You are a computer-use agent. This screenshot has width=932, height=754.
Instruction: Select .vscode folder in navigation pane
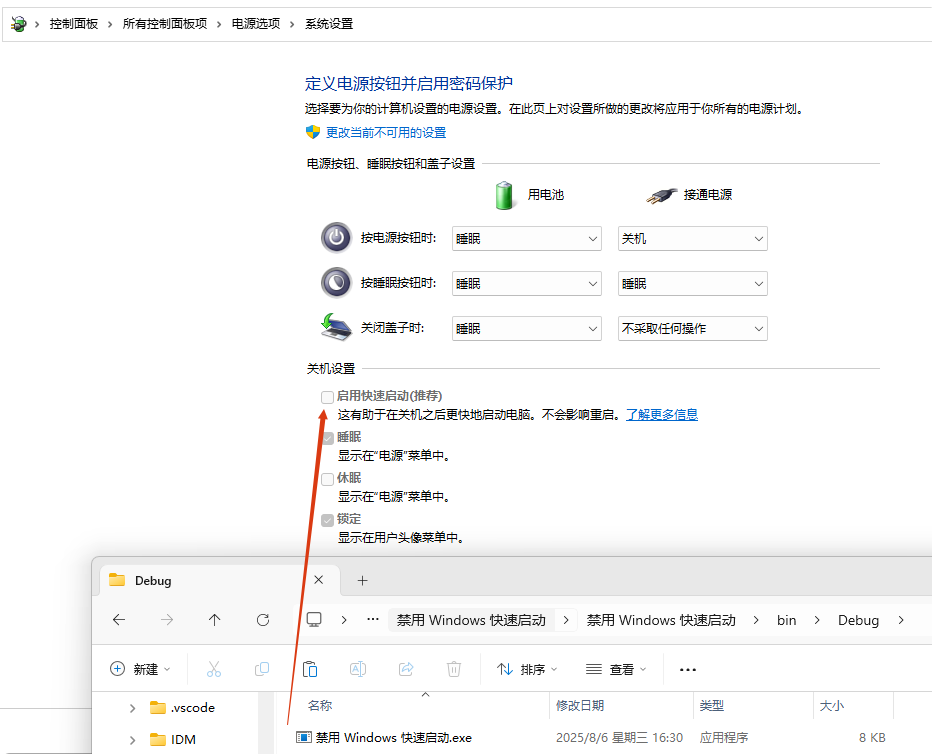(x=183, y=708)
